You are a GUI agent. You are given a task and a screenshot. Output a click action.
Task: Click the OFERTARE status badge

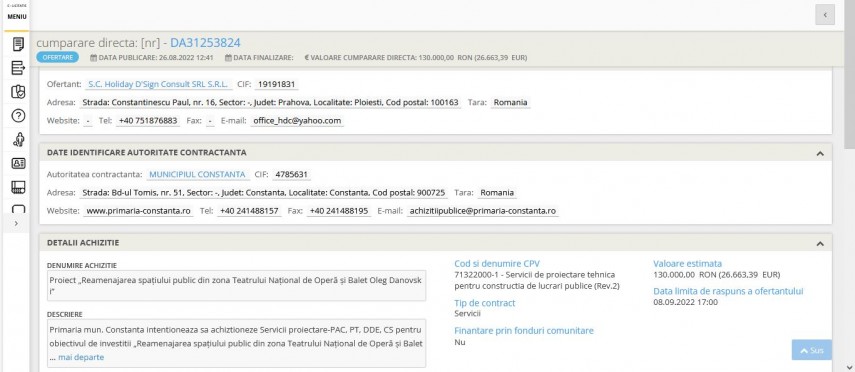[57, 57]
